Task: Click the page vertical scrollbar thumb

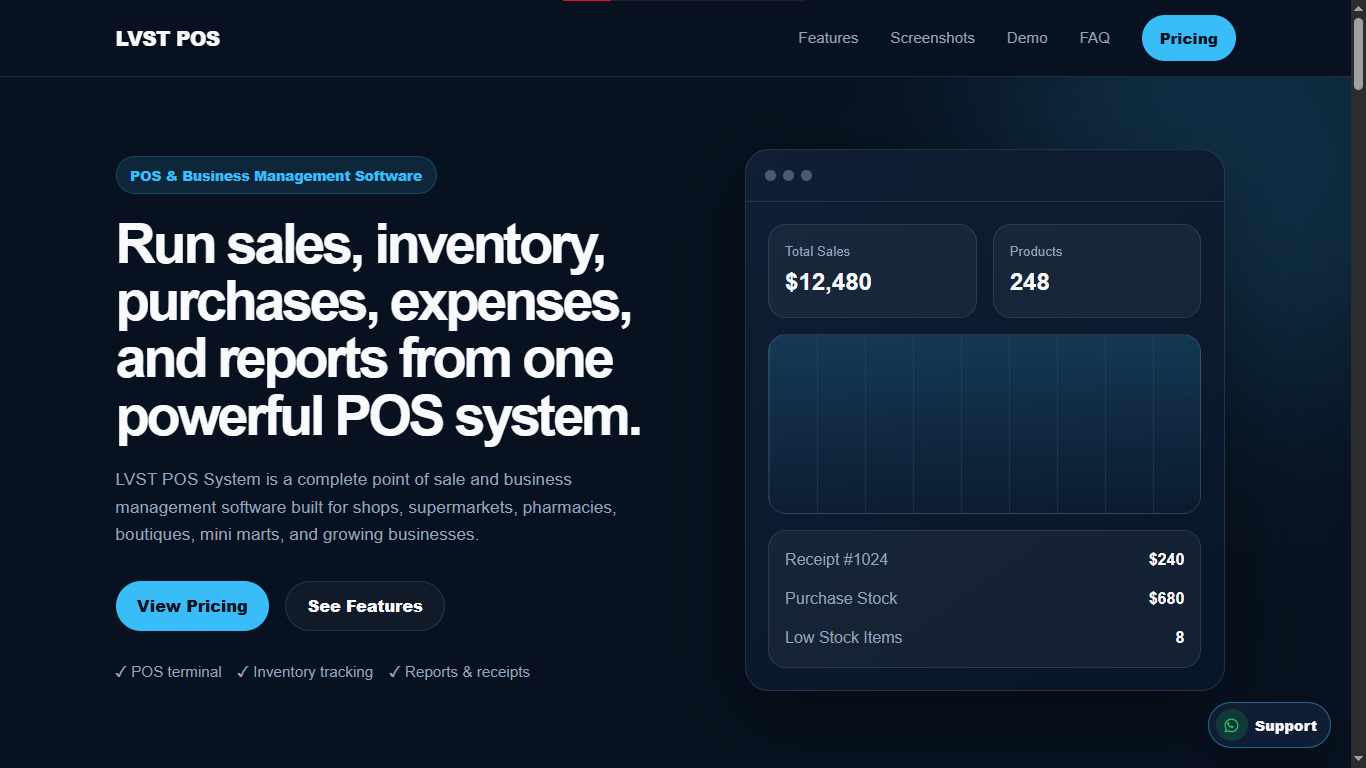Action: pyautogui.click(x=1358, y=52)
